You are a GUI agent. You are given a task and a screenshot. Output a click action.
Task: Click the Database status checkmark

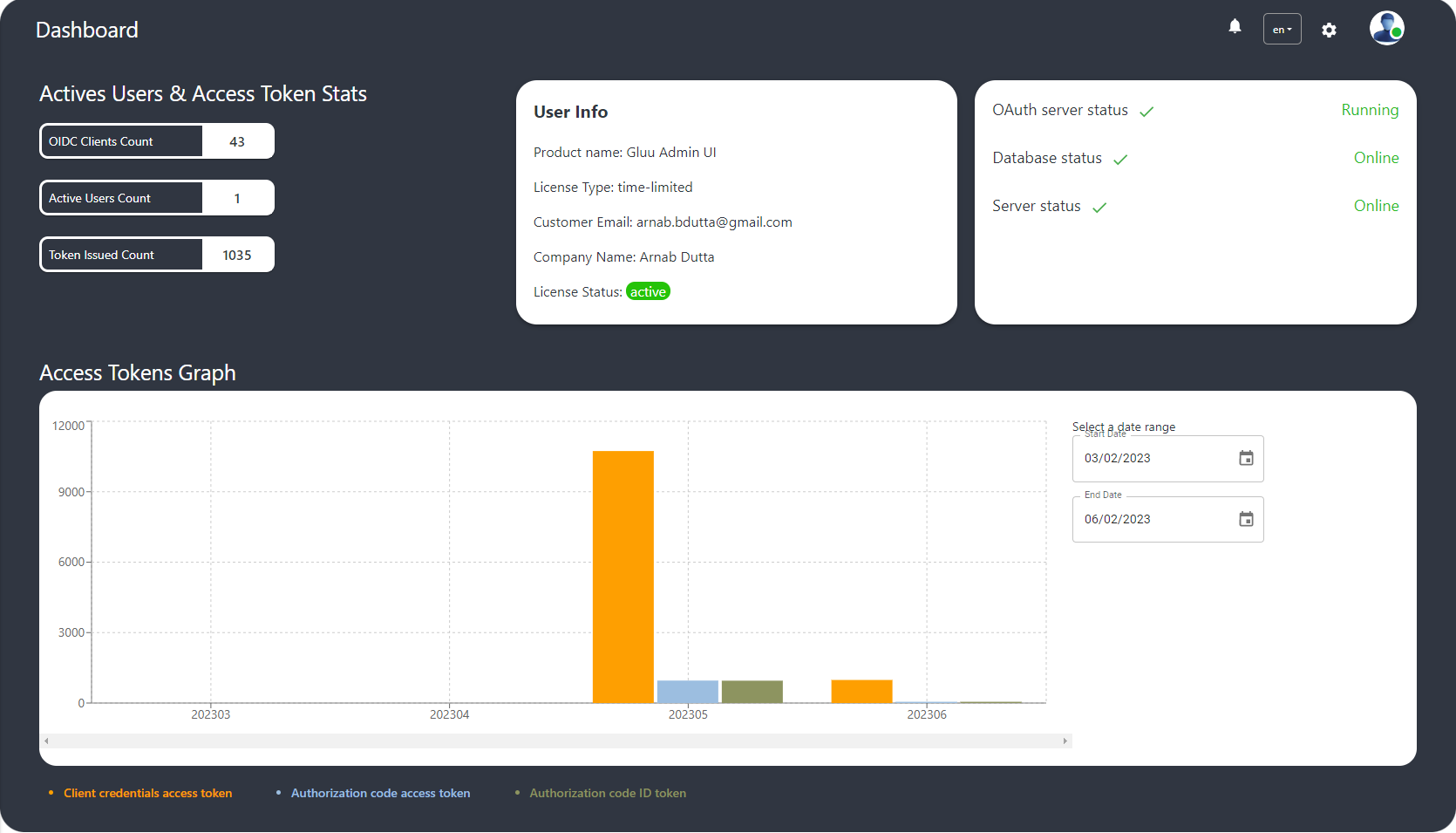pyautogui.click(x=1120, y=160)
